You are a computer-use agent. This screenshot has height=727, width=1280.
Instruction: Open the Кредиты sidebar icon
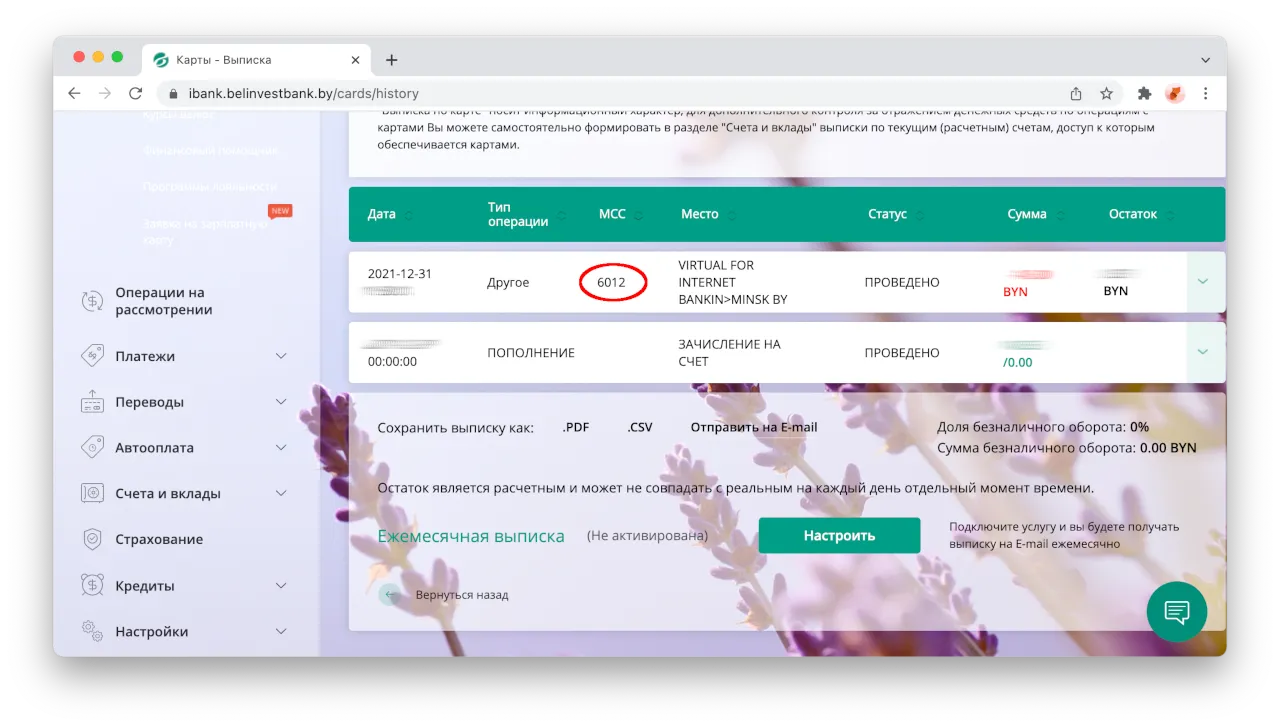click(92, 585)
